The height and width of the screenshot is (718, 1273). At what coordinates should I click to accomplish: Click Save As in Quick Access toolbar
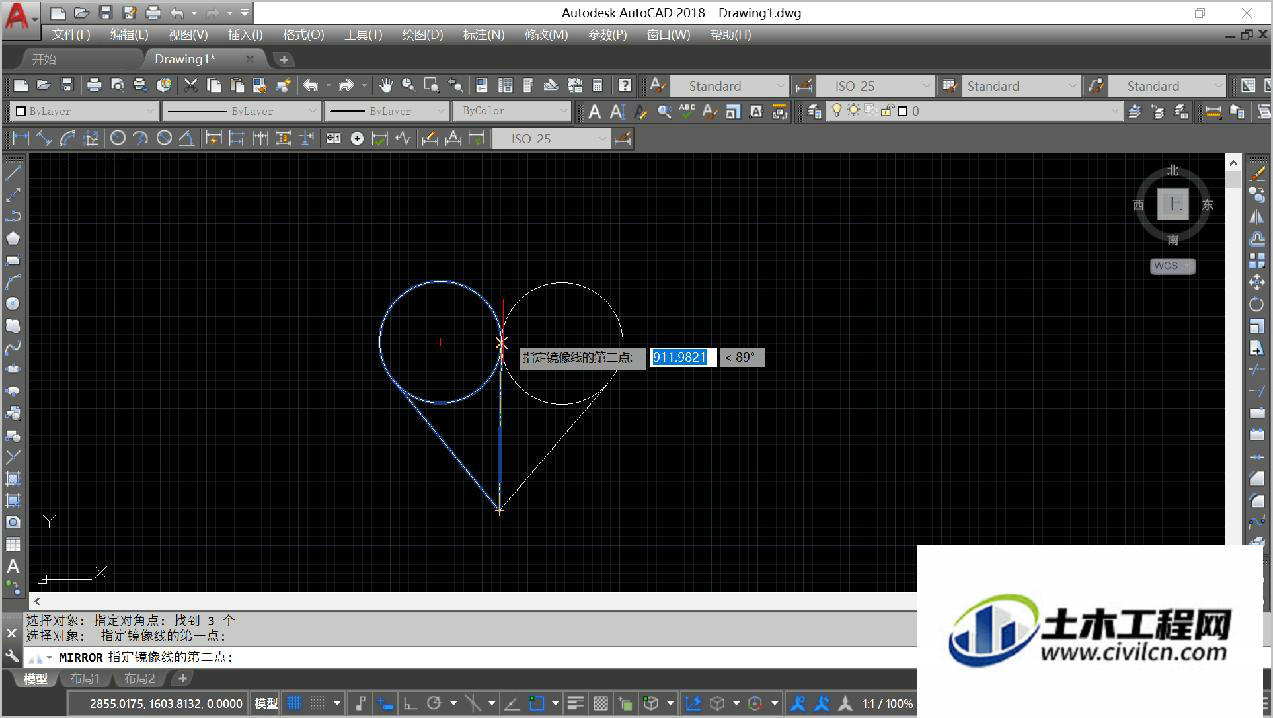[129, 13]
